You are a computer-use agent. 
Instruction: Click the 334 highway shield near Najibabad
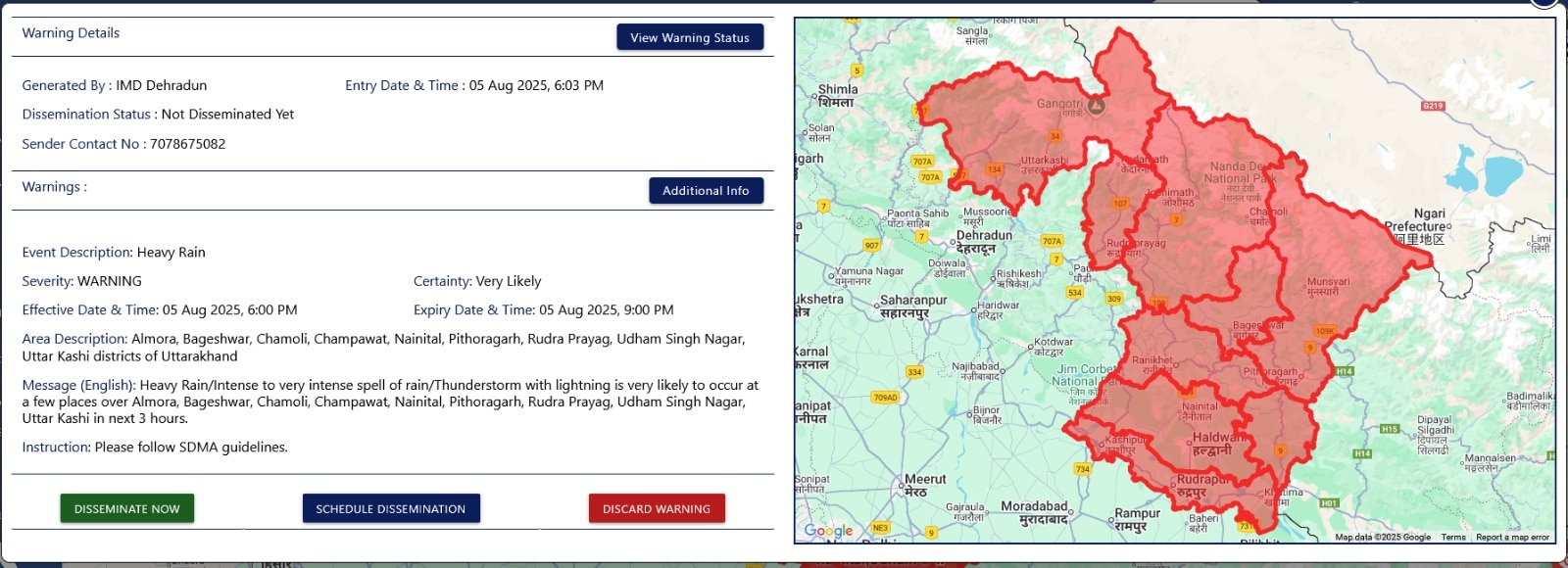point(914,372)
